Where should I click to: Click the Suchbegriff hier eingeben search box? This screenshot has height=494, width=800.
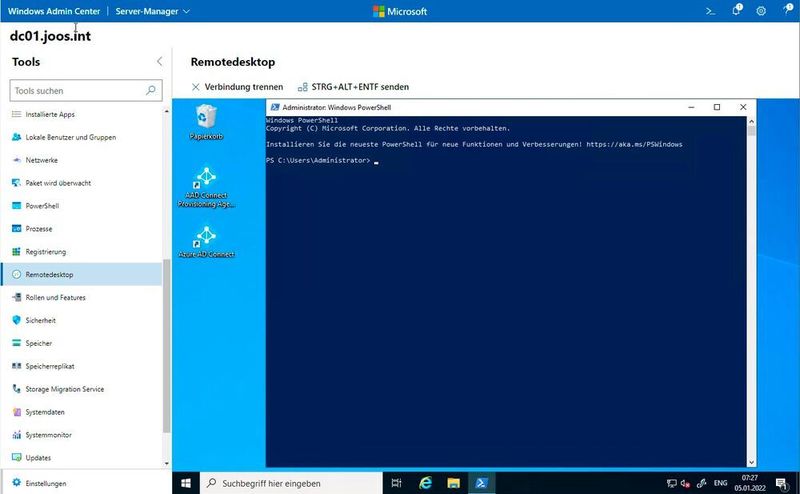click(x=291, y=483)
